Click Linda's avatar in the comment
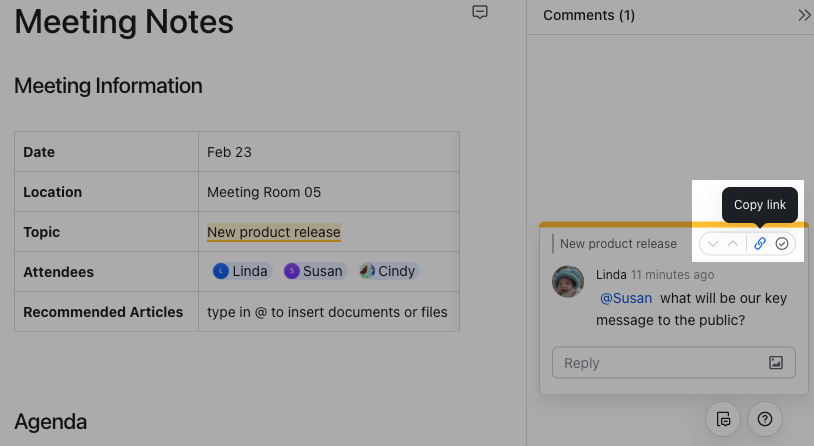Viewport: 814px width, 446px height. [568, 281]
